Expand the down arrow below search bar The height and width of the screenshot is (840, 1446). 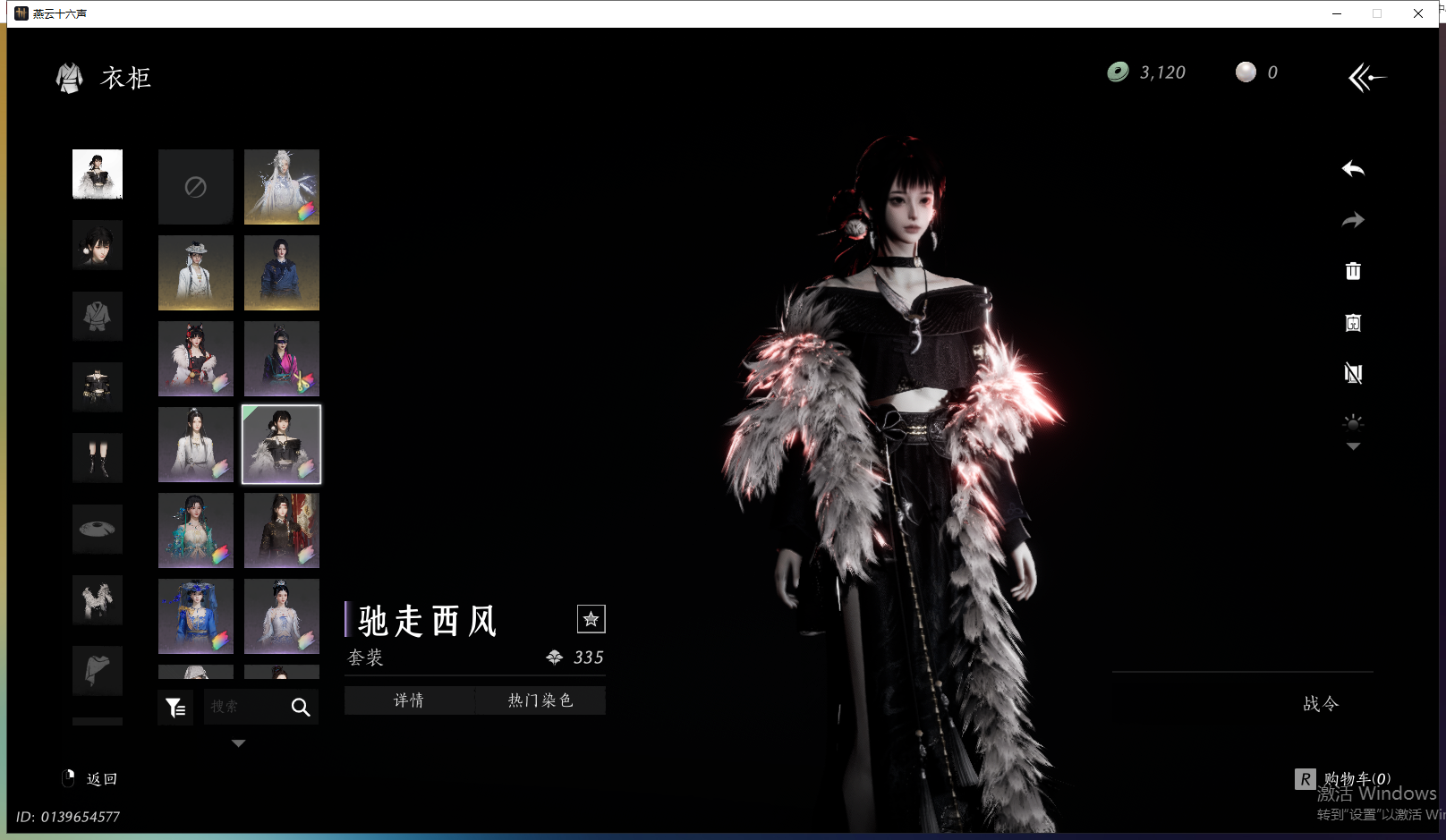pos(238,743)
